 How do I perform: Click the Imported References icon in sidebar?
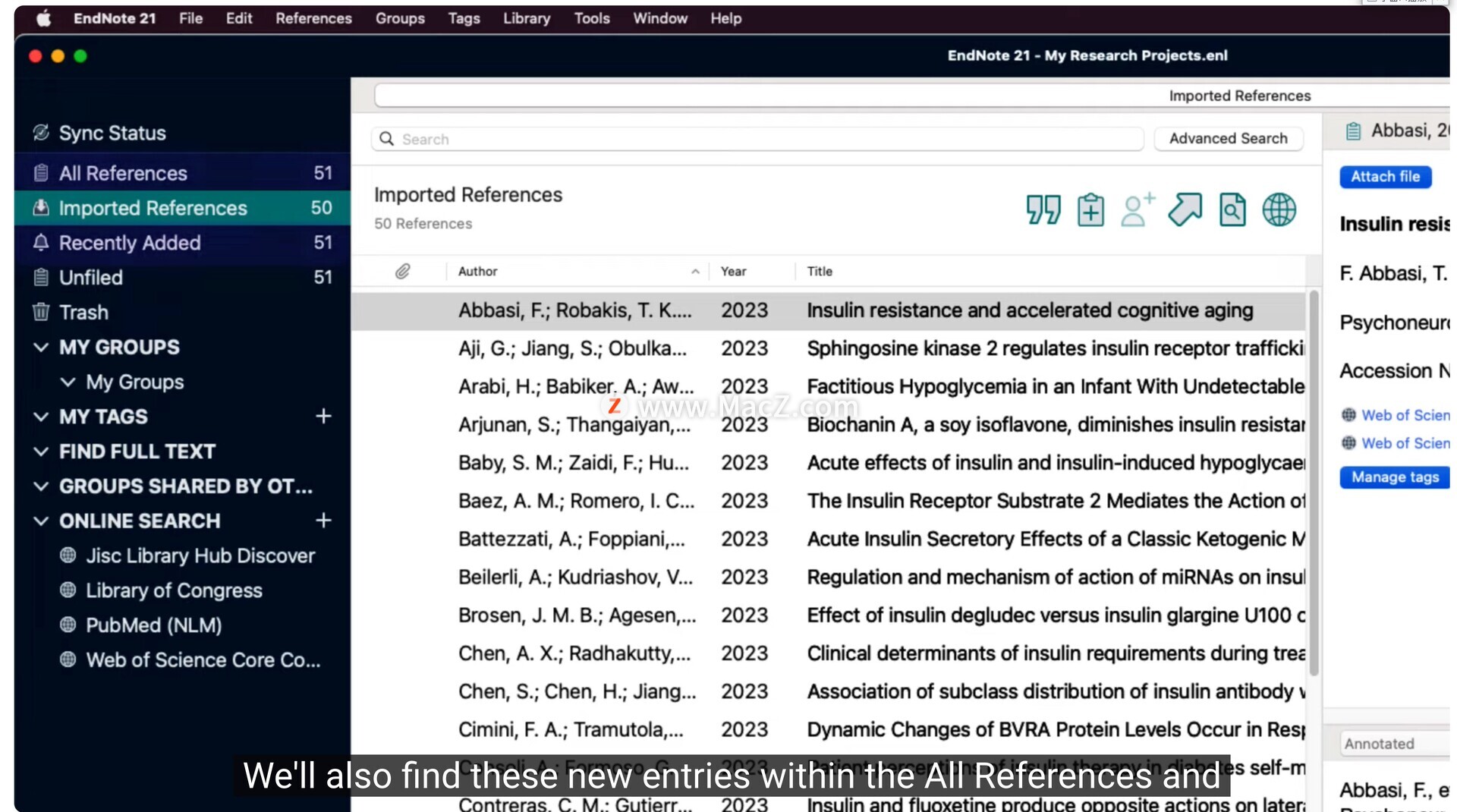coord(41,207)
